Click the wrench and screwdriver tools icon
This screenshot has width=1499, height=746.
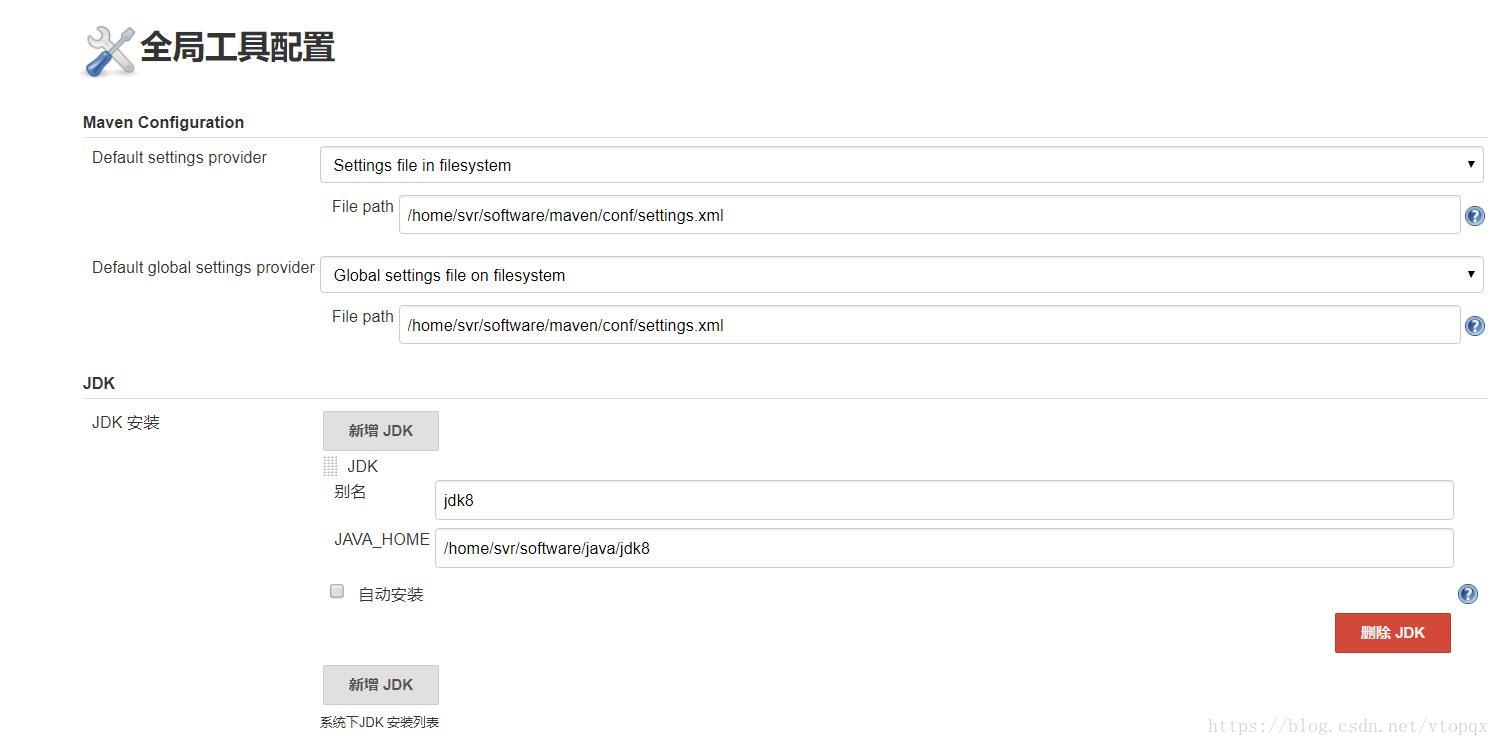[x=109, y=50]
